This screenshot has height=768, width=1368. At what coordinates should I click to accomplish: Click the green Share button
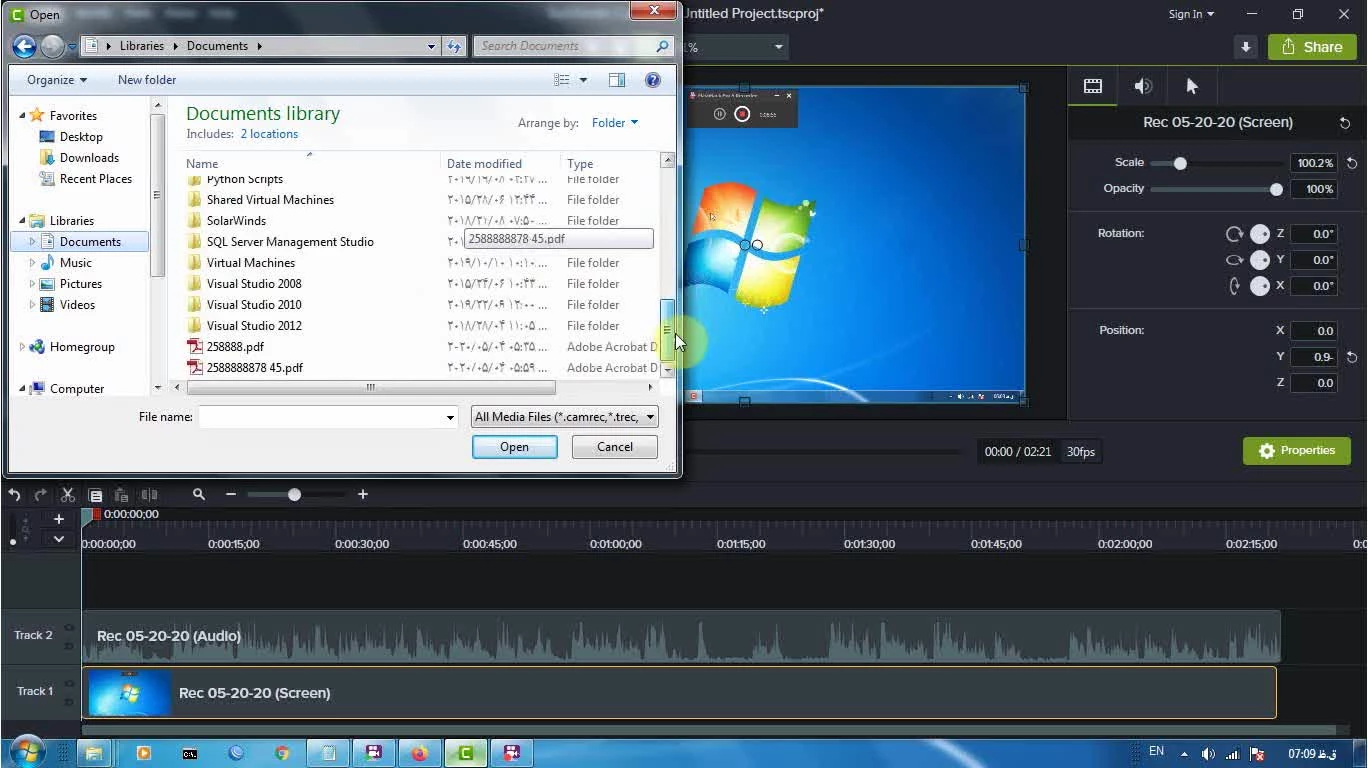1312,47
